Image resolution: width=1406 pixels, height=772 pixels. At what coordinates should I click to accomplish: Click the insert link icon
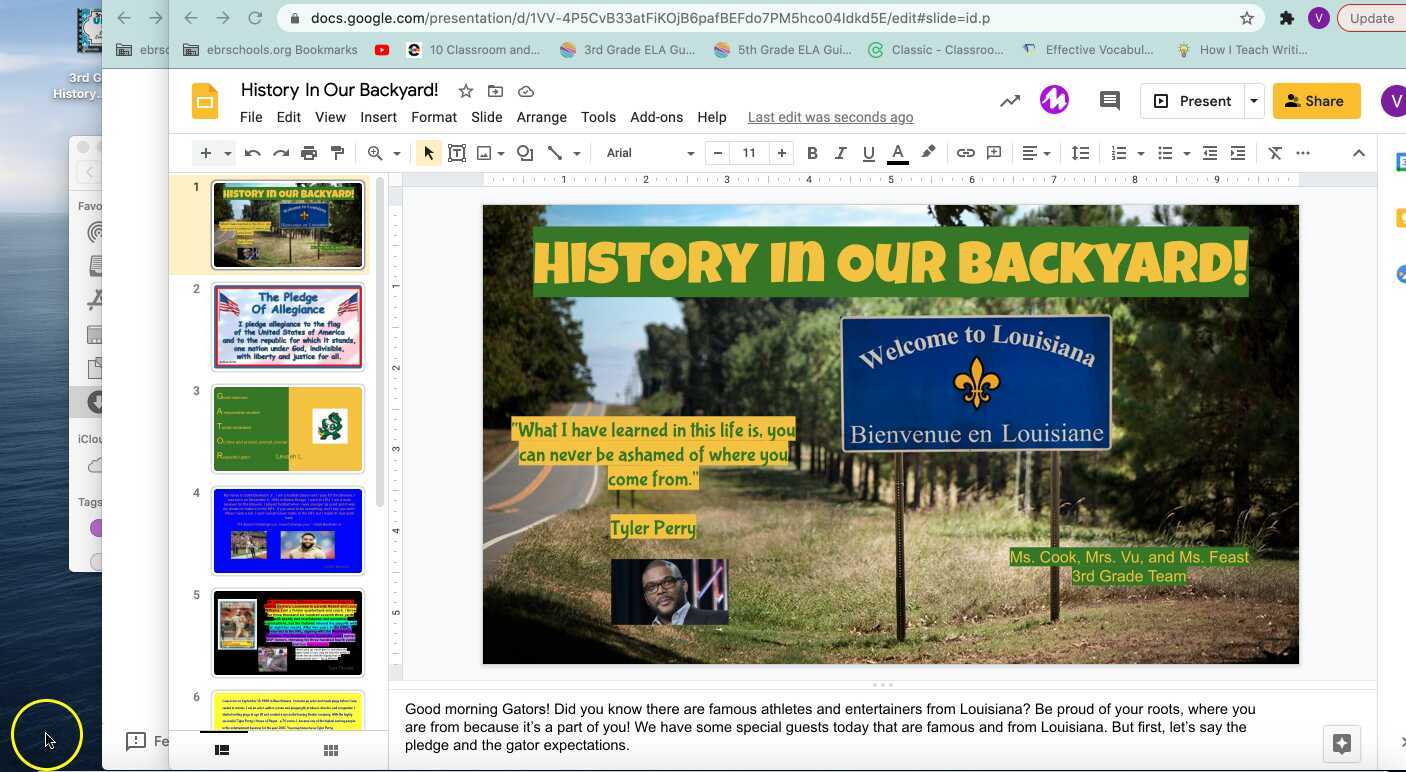point(965,153)
